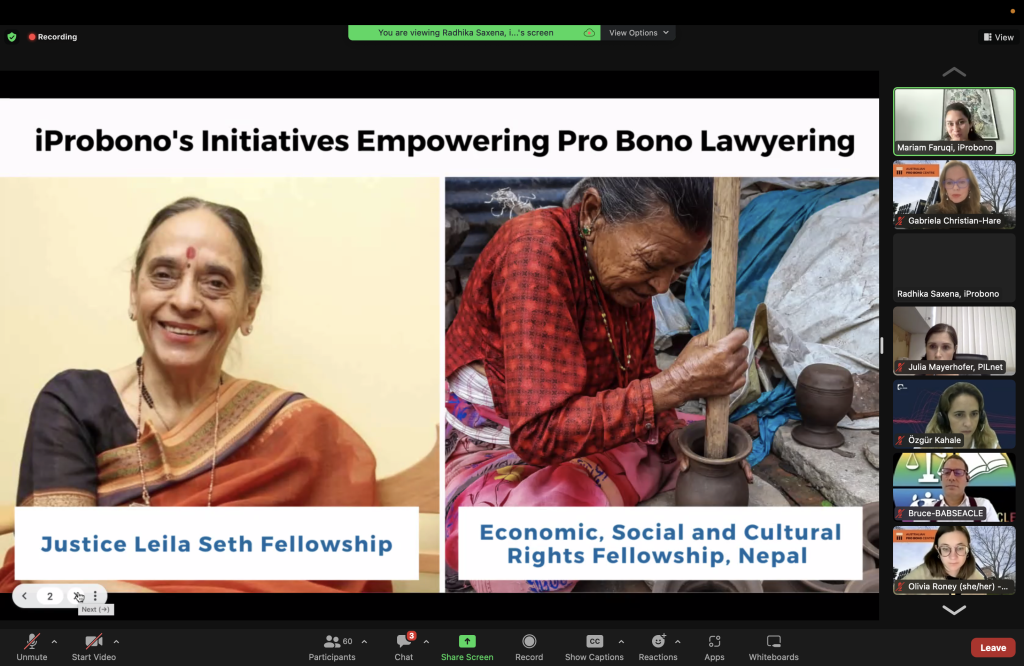Toggle Show Captions

594,647
